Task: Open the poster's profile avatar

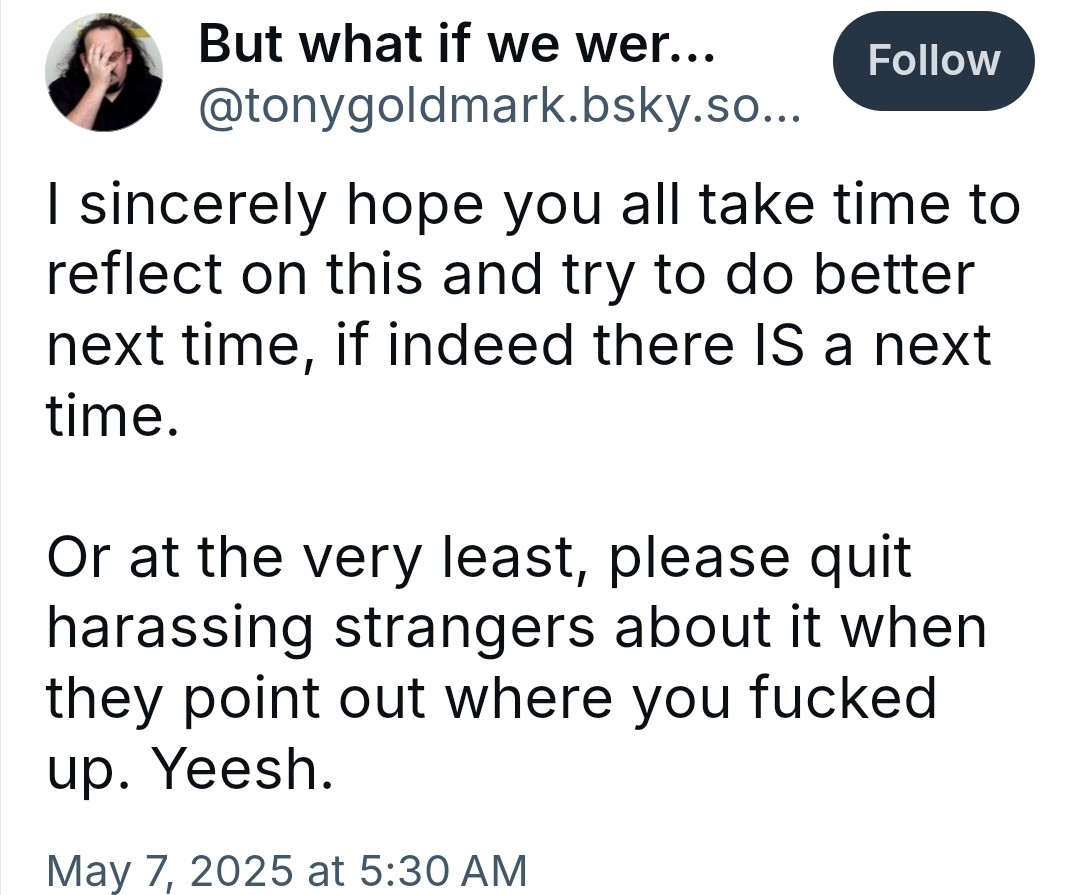Action: 104,72
